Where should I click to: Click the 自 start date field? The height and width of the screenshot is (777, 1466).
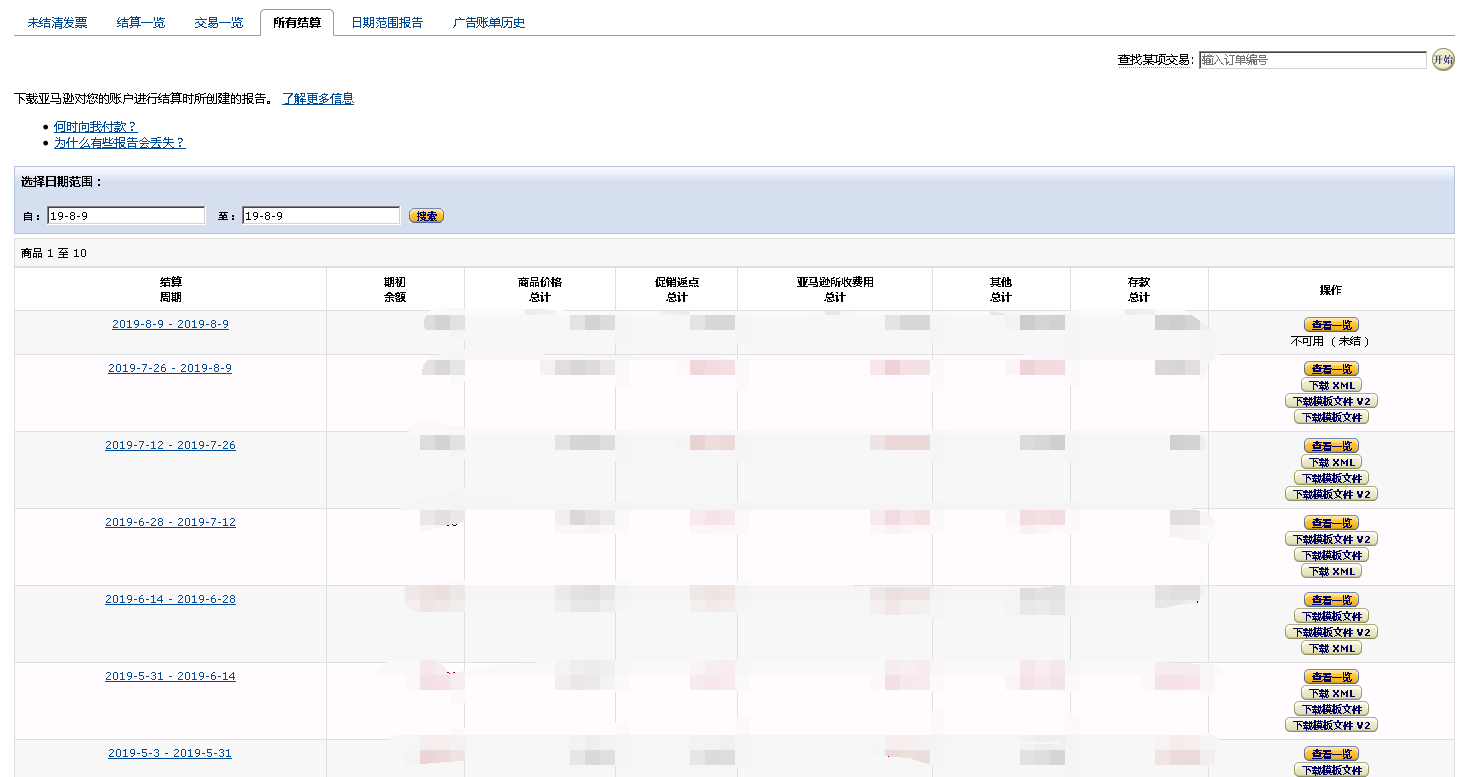126,216
